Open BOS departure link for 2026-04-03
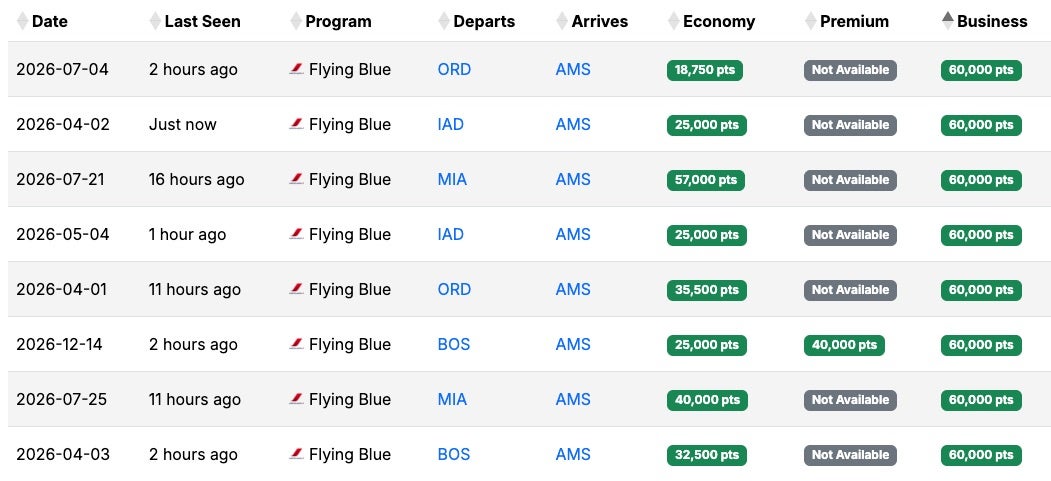 454,455
